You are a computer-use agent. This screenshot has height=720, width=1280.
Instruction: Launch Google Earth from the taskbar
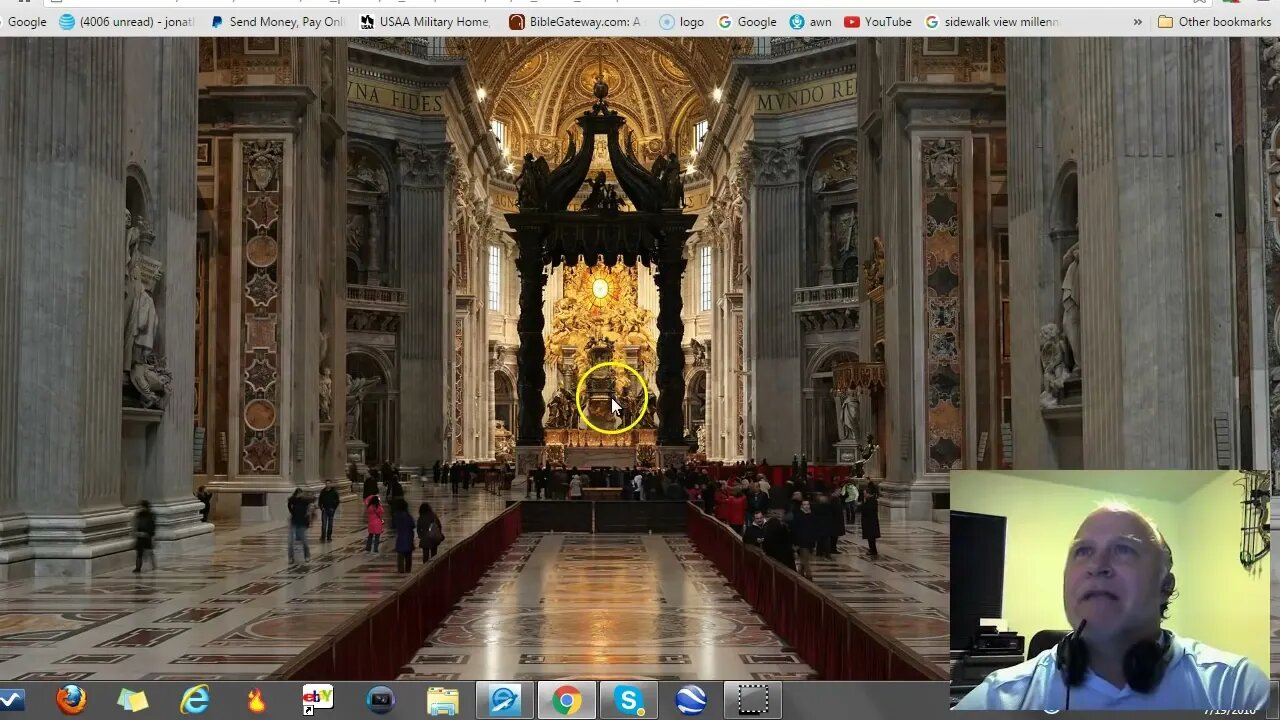point(690,700)
